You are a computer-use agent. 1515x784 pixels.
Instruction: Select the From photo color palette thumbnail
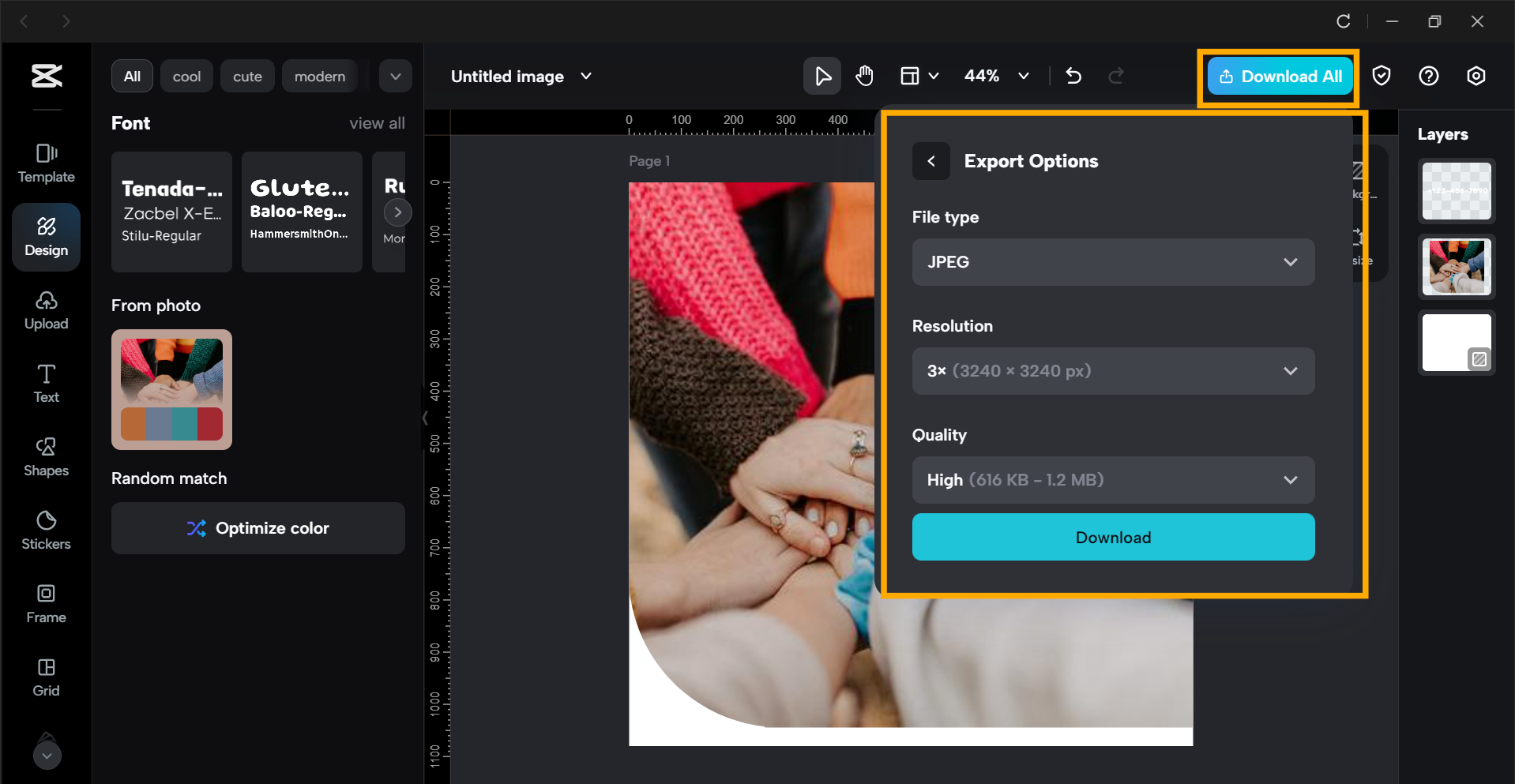[171, 389]
